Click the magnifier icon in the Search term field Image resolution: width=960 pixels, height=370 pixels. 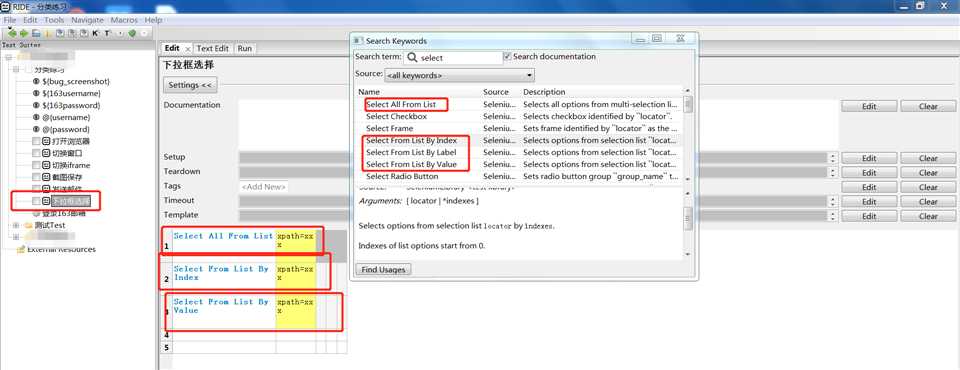coord(412,58)
